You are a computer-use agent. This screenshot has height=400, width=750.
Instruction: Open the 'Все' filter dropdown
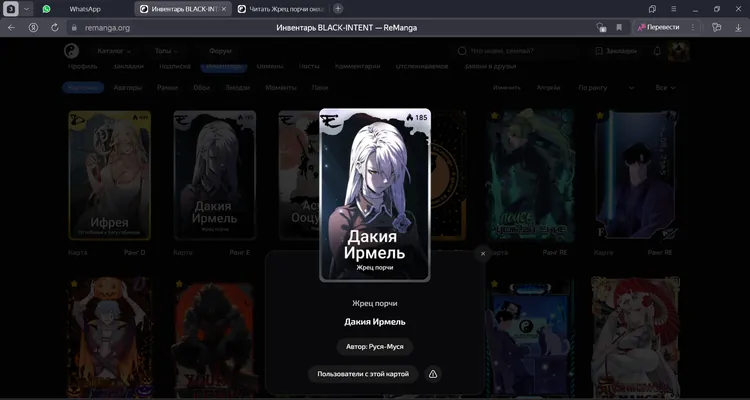(665, 88)
